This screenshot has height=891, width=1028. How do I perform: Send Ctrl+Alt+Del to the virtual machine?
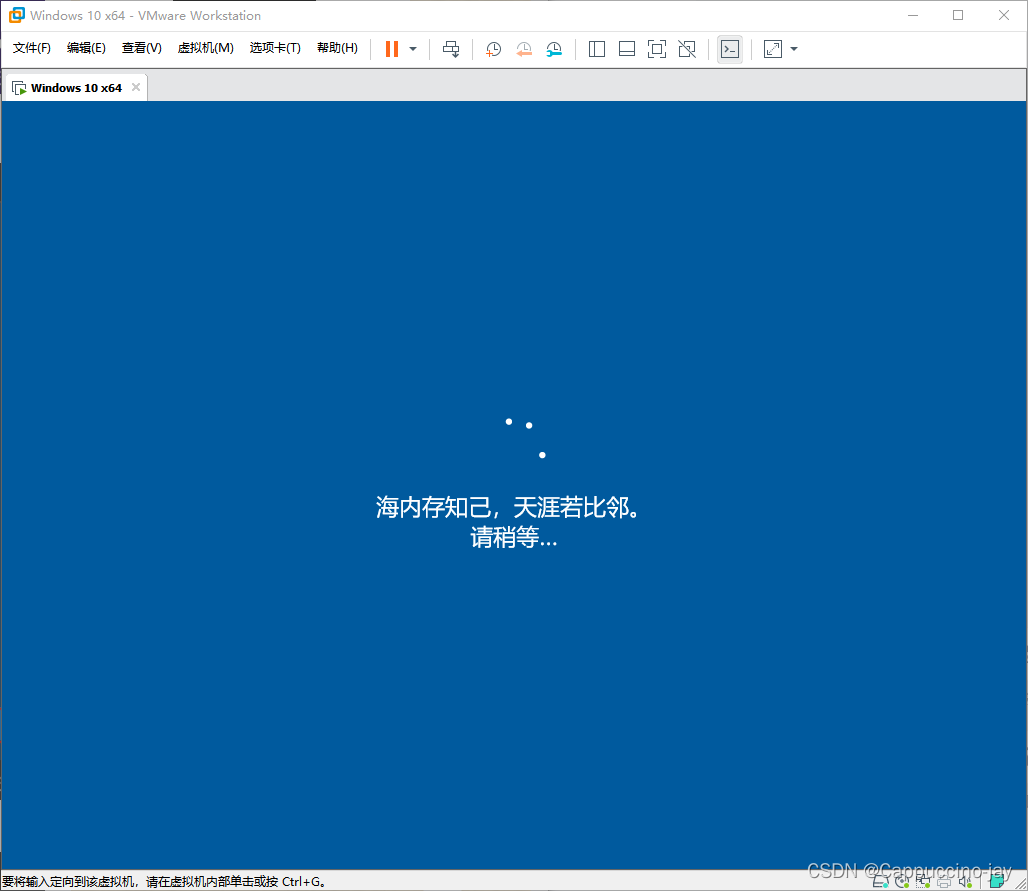tap(451, 48)
